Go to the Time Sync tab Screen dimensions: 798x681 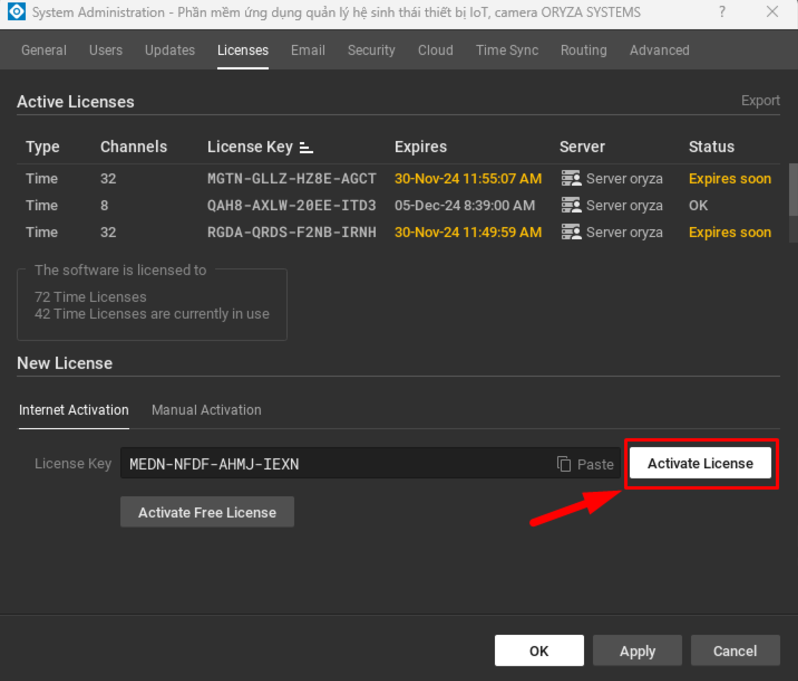[x=507, y=50]
